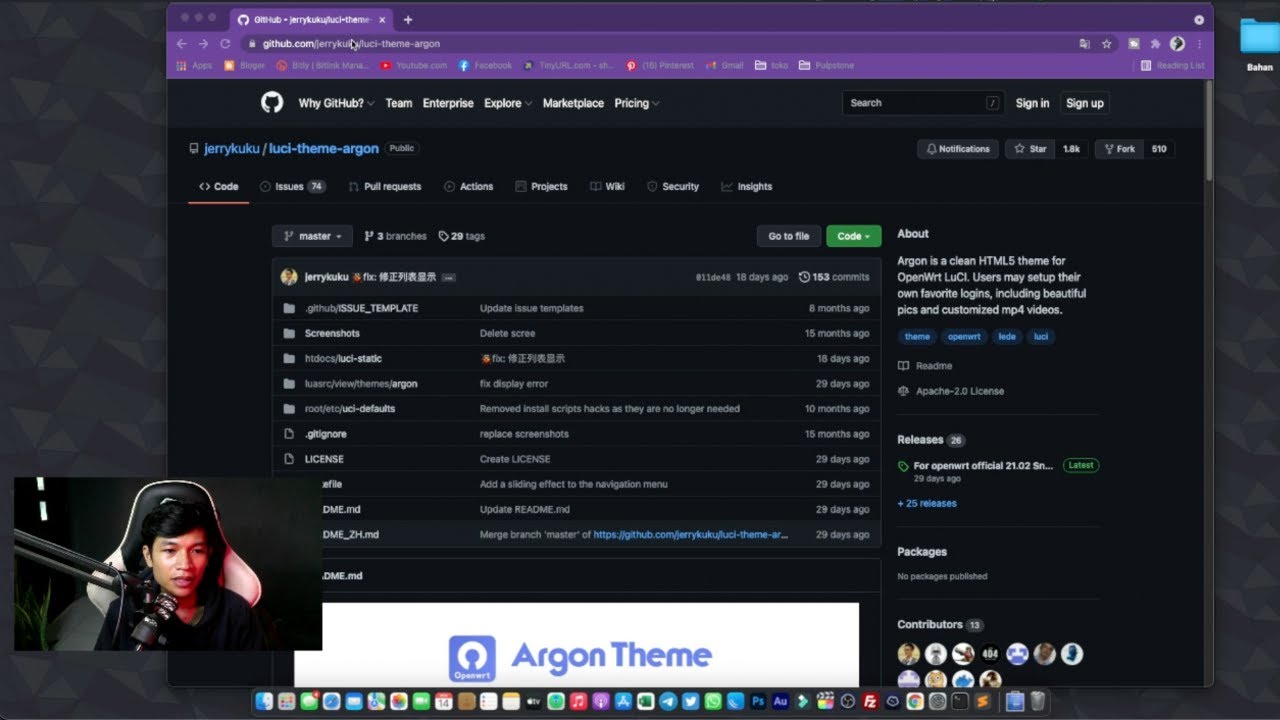Click Sign in
Viewport: 1280px width, 720px height.
pyautogui.click(x=1032, y=103)
